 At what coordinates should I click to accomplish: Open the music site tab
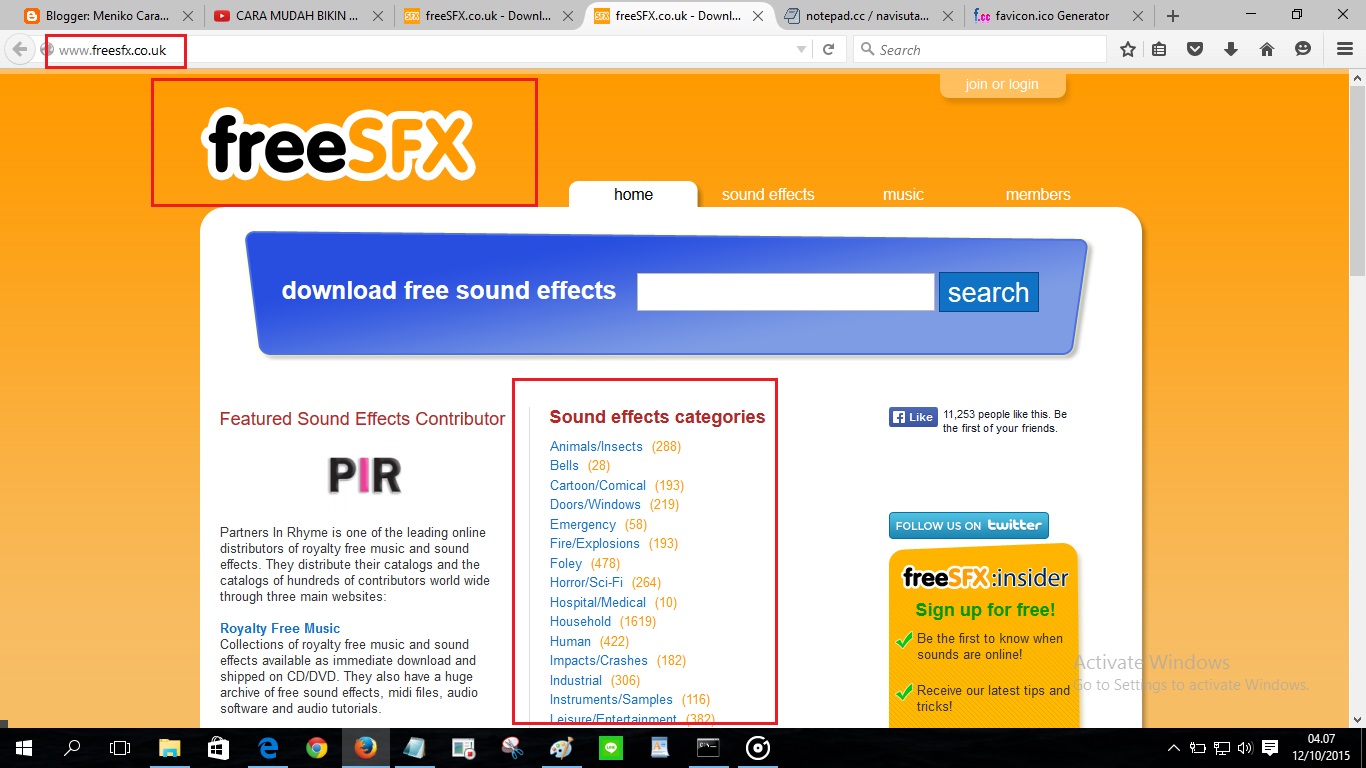[x=903, y=194]
